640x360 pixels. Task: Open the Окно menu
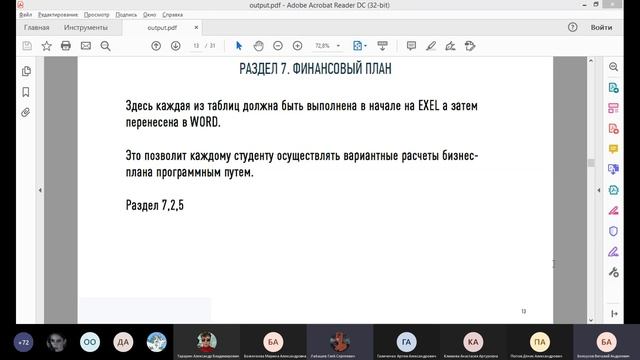coord(149,15)
